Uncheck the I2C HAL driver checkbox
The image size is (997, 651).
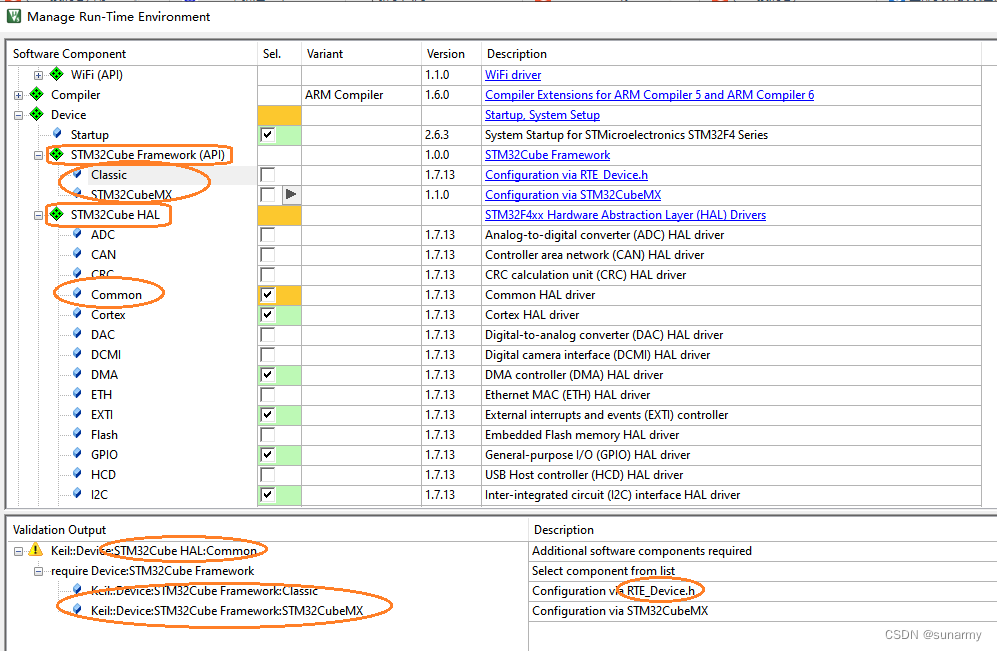268,495
